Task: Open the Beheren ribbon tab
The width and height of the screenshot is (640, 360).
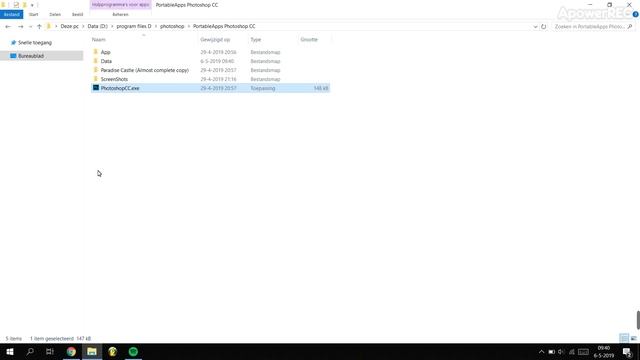Action: (x=120, y=14)
